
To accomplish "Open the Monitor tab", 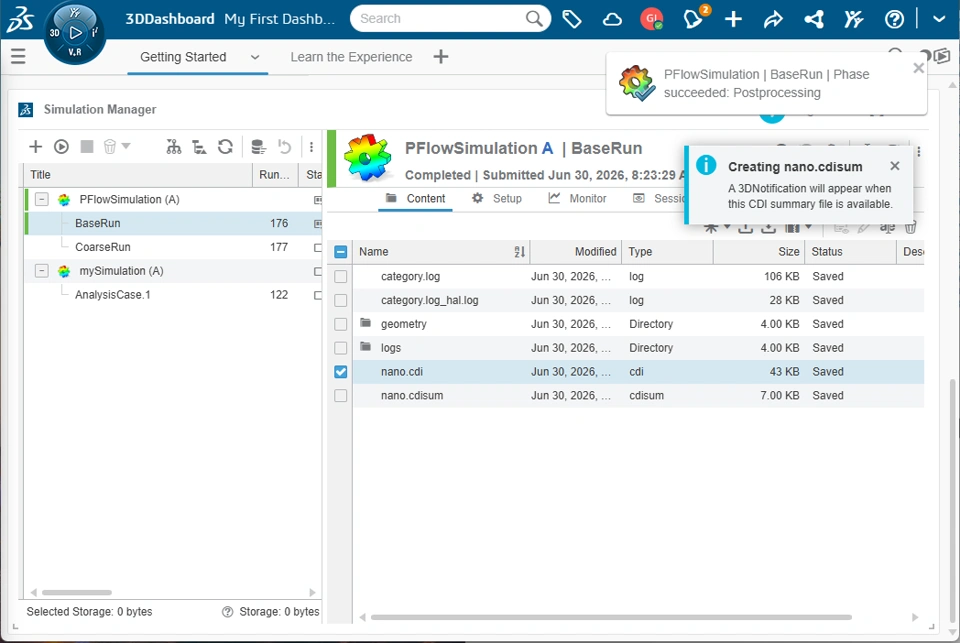I will coord(577,198).
